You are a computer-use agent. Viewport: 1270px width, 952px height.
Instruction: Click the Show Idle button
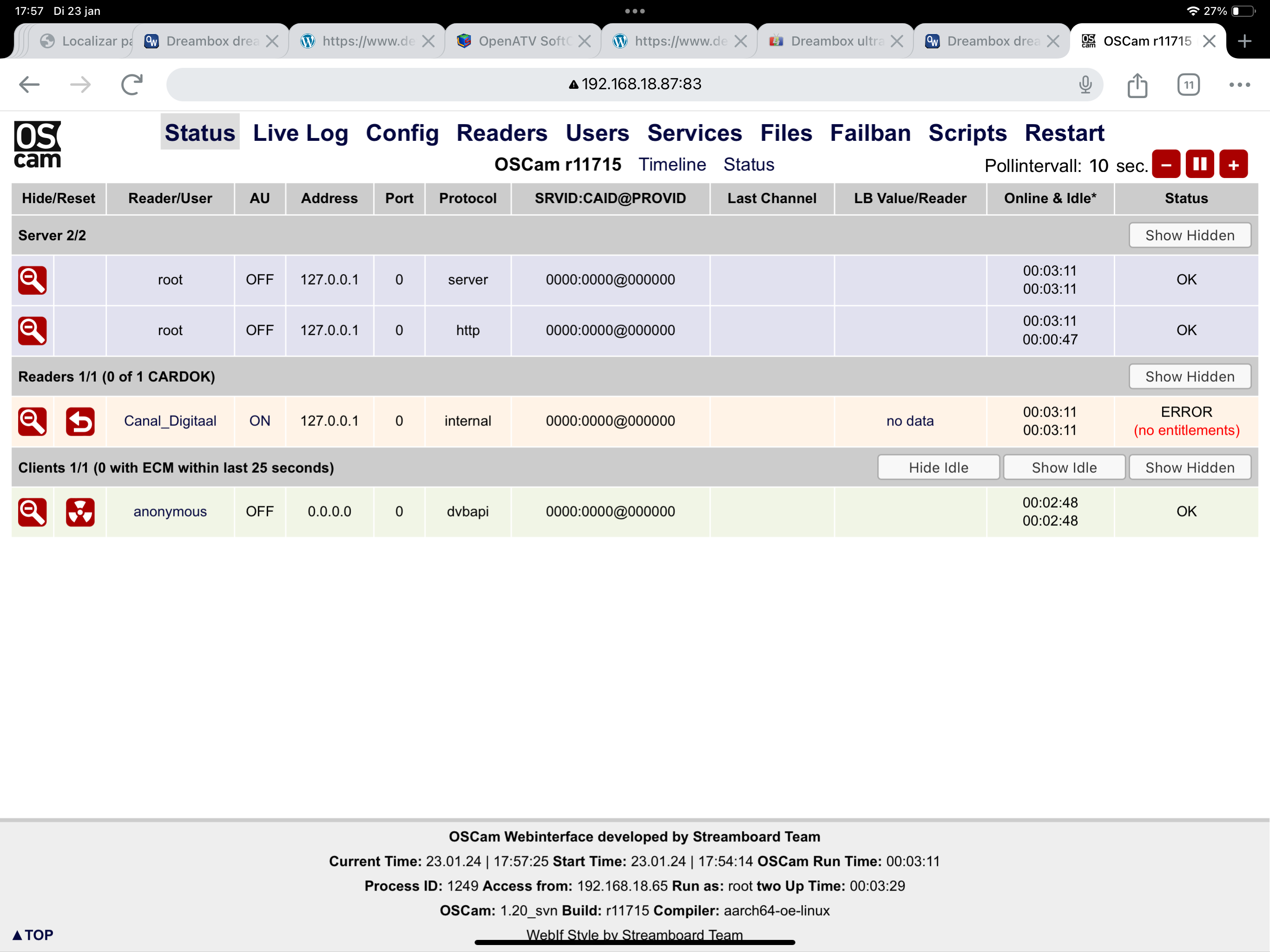point(1064,467)
